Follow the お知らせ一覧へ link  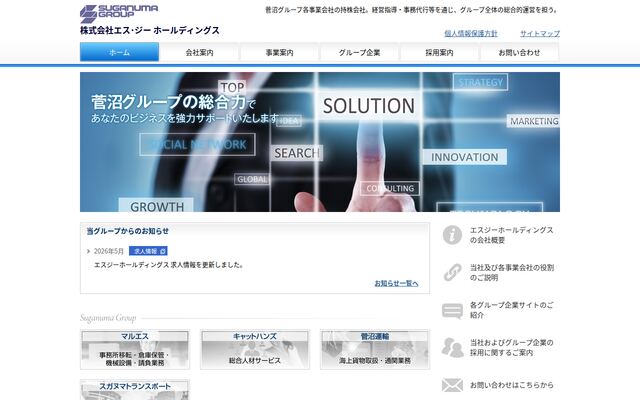click(396, 283)
